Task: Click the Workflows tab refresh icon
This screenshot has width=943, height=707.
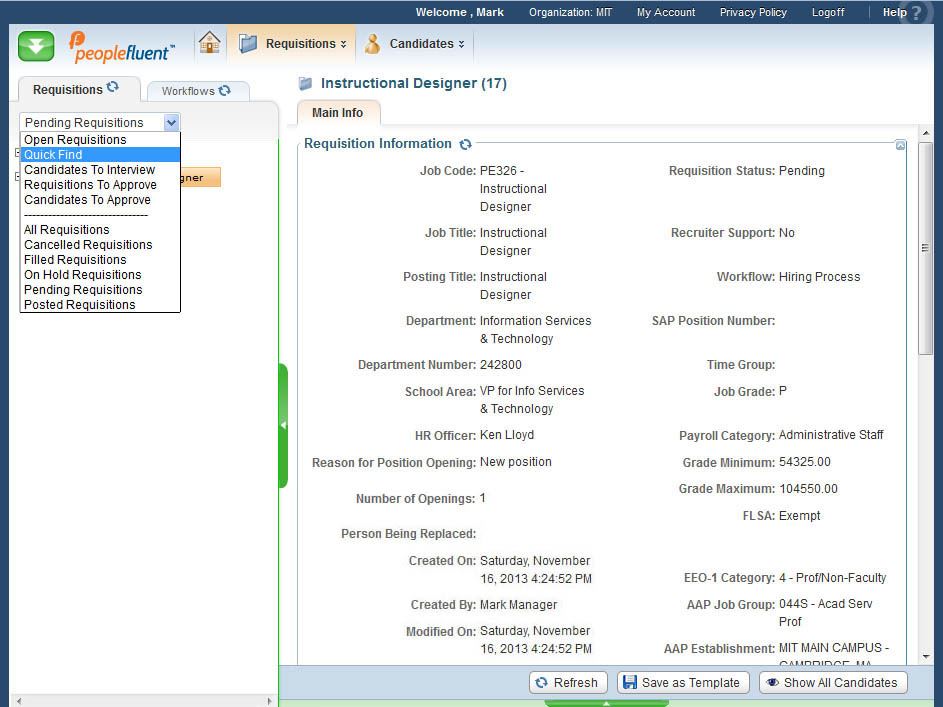Action: point(225,90)
